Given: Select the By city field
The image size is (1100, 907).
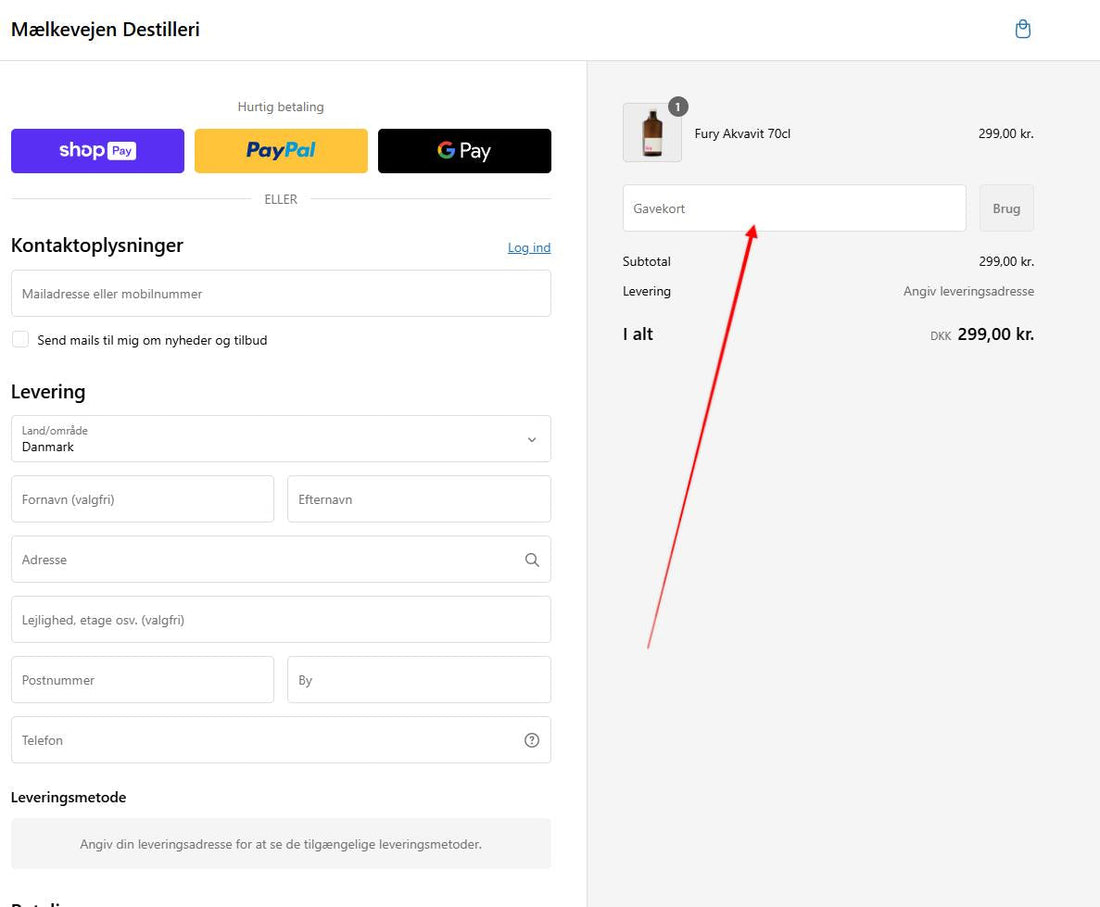Looking at the screenshot, I should point(418,680).
